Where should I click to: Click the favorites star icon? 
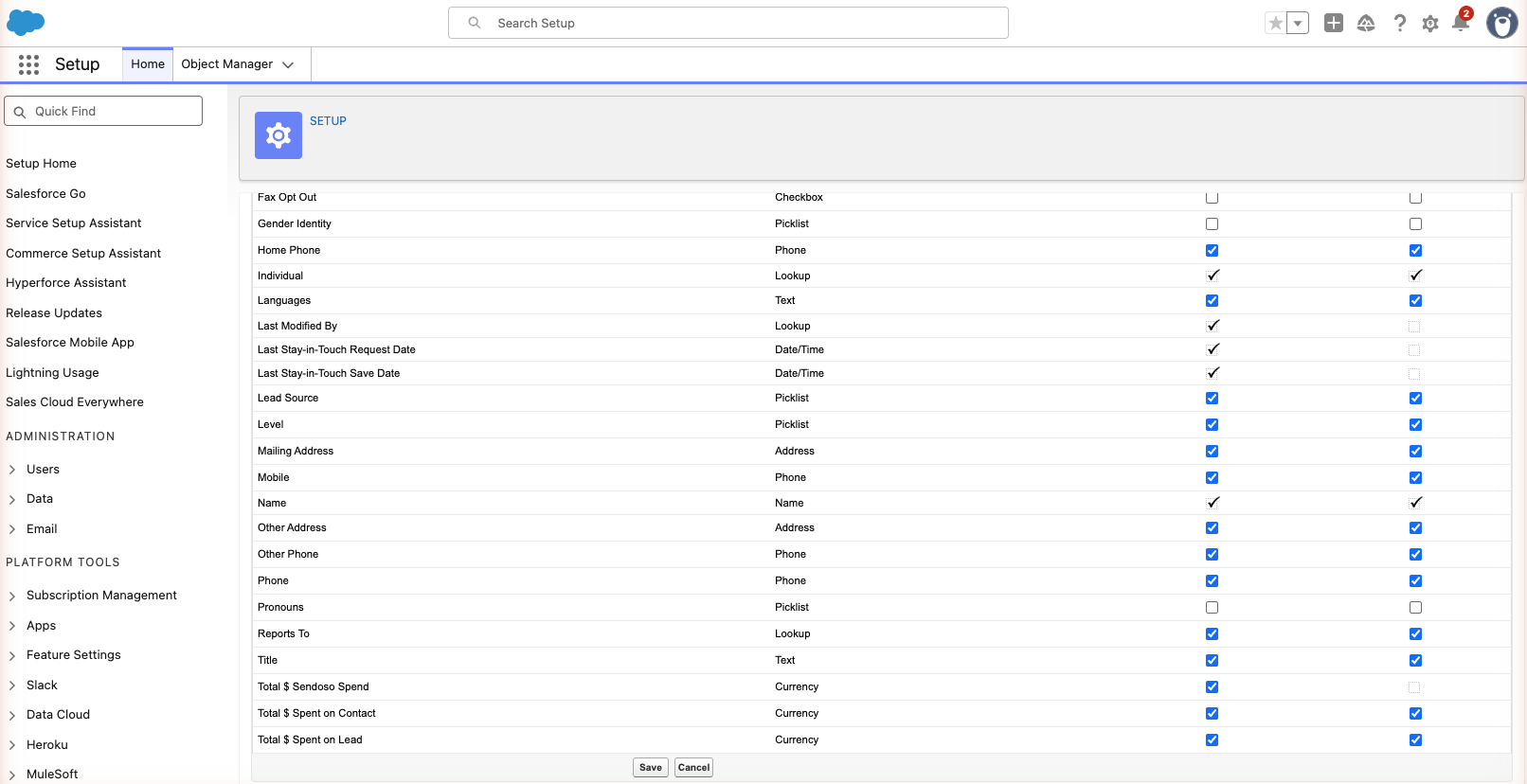pyautogui.click(x=1276, y=24)
